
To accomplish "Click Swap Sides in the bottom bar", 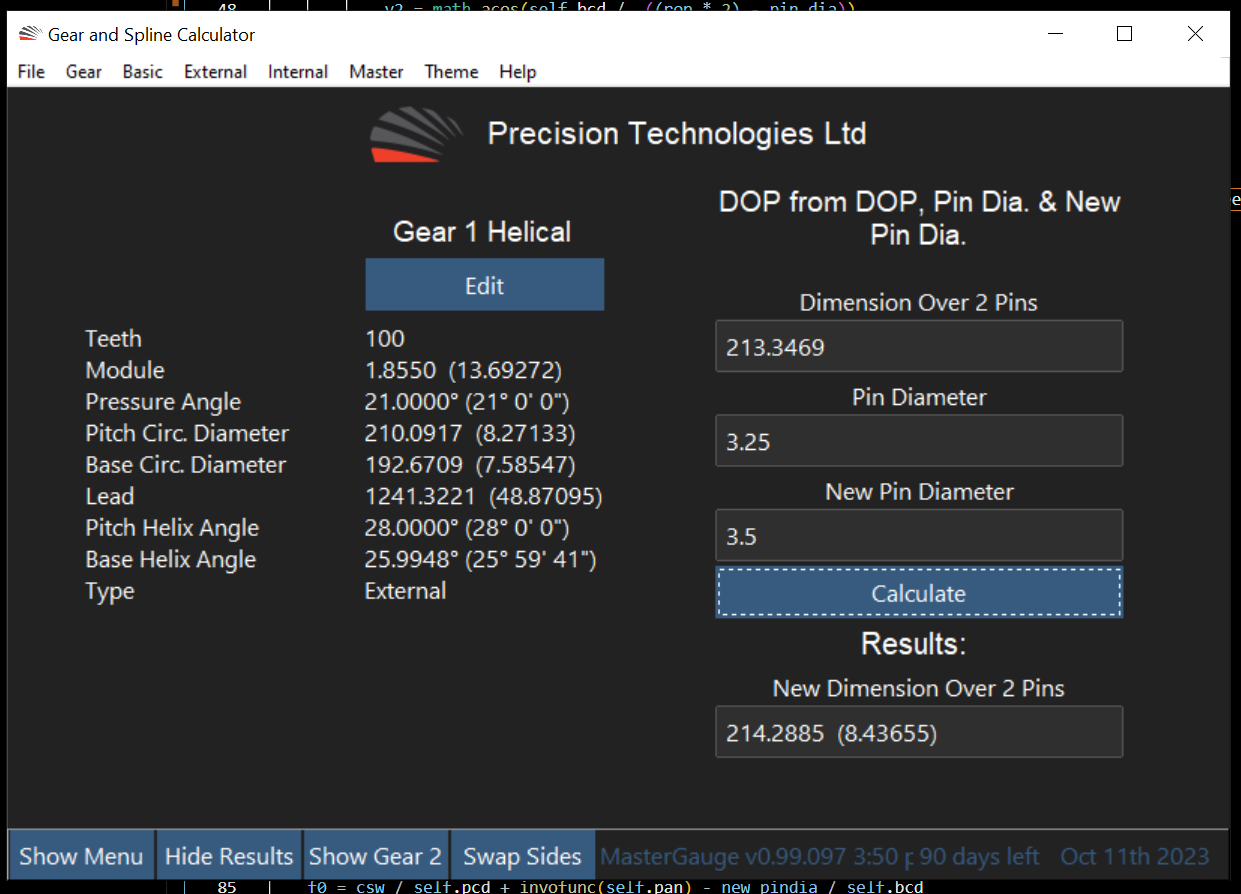I will point(522,856).
